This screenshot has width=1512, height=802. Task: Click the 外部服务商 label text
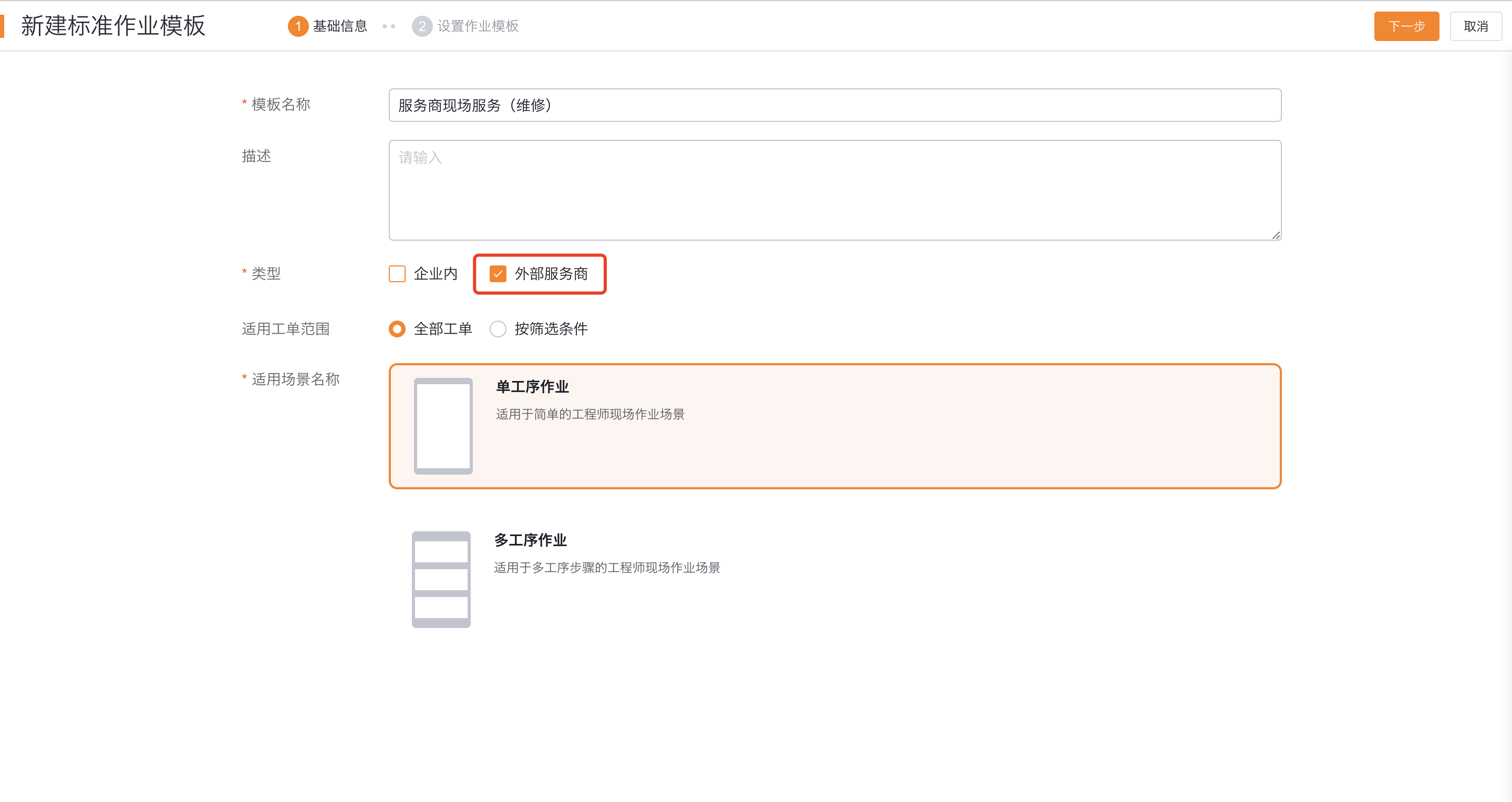(x=551, y=274)
